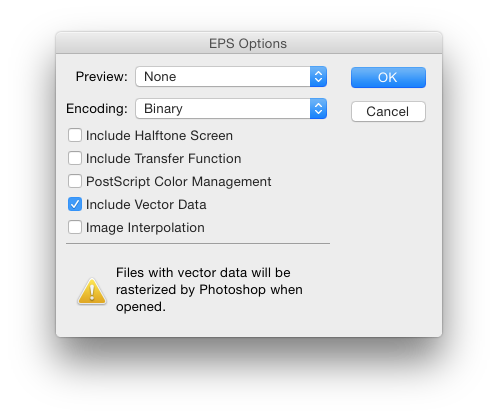Viewport: 498px width, 417px height.
Task: Click the Image Interpolation label text
Action: pyautogui.click(x=145, y=228)
